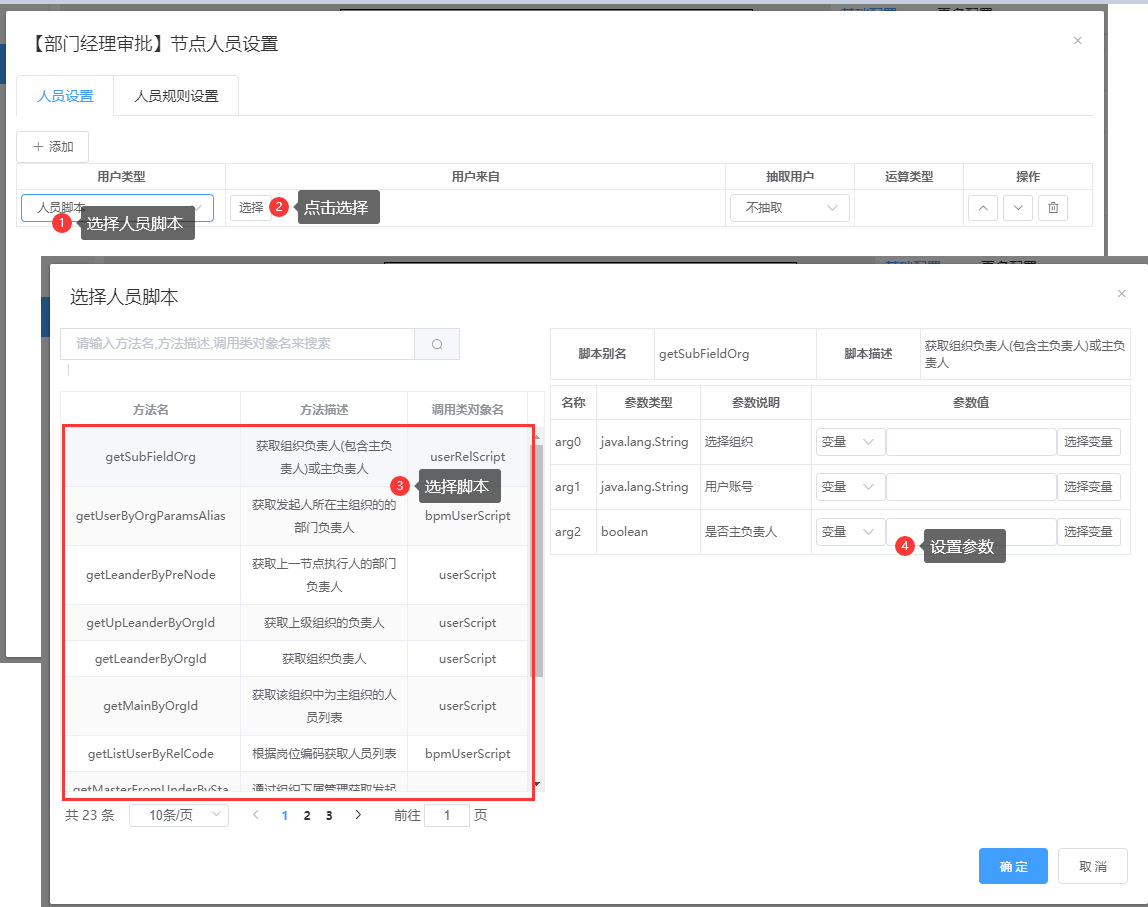Image resolution: width=1148 pixels, height=907 pixels.
Task: Click the search magnifier icon button
Action: point(437,344)
